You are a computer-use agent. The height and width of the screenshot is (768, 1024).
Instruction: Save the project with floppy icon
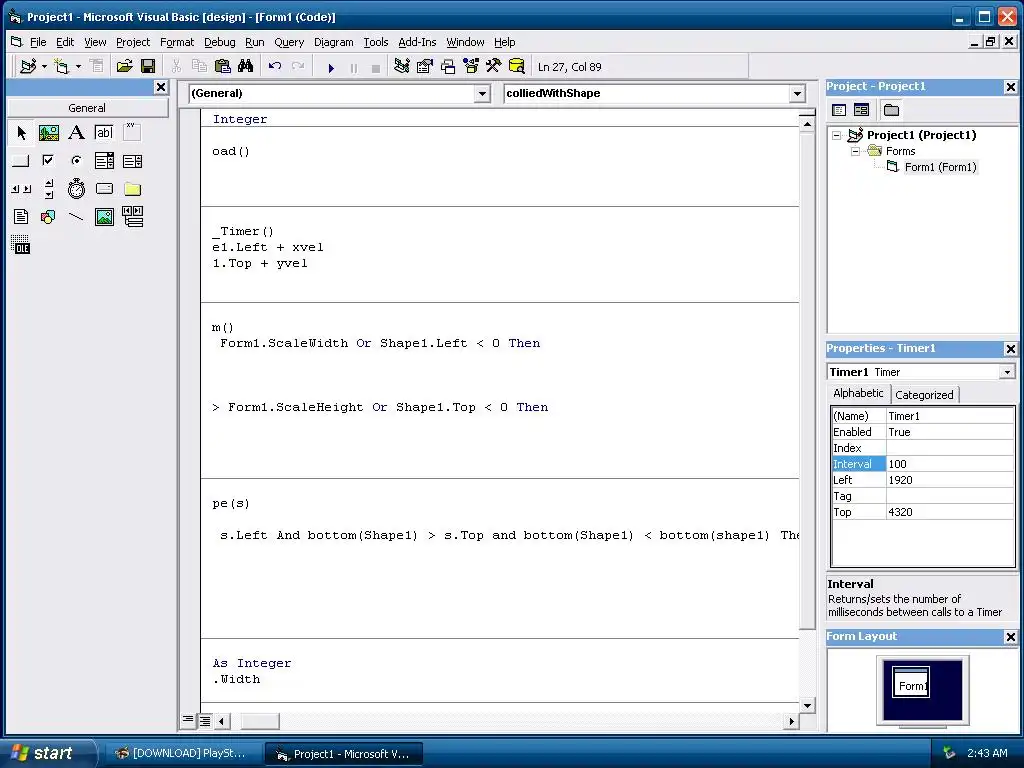(148, 66)
